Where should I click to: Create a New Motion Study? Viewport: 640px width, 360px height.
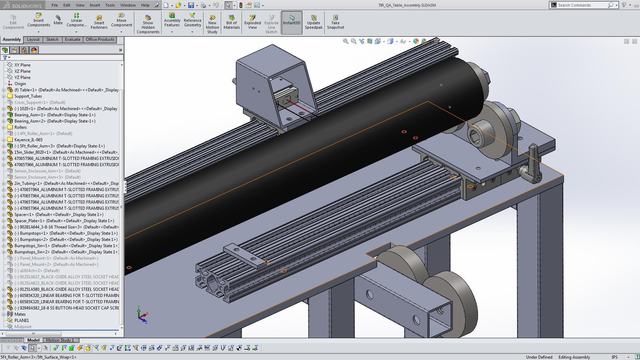tap(212, 24)
